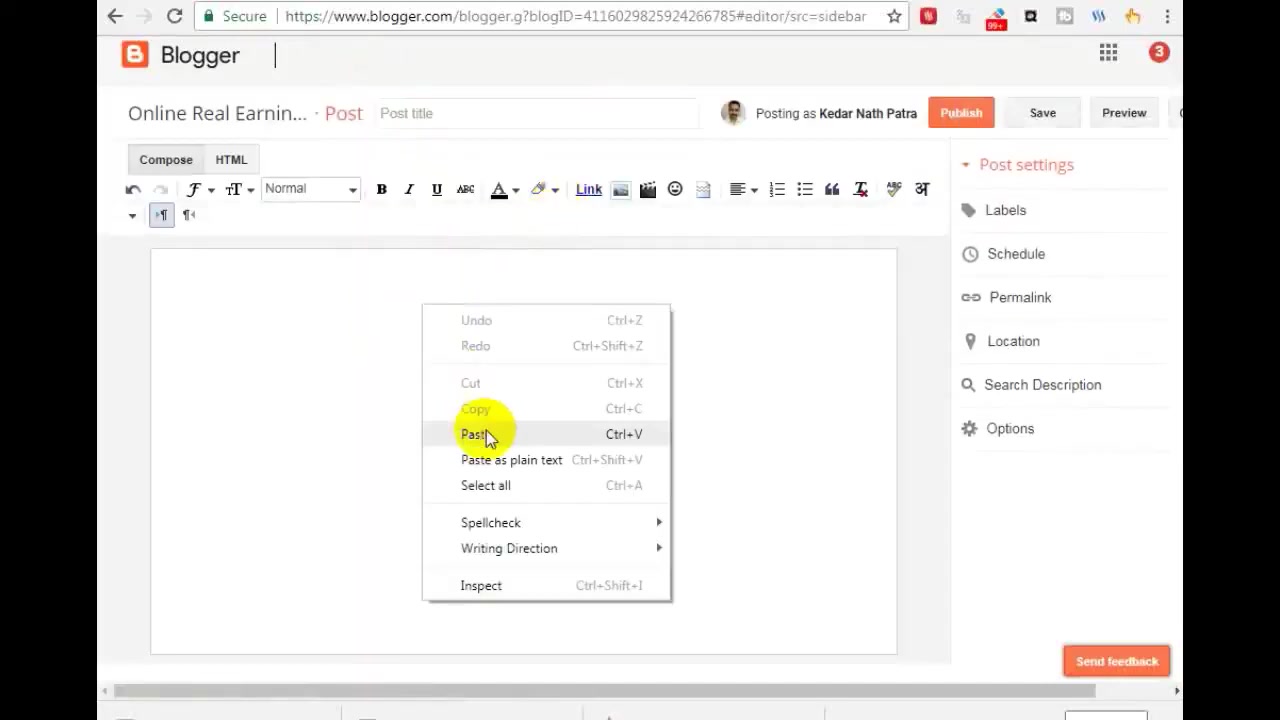The height and width of the screenshot is (720, 1280).
Task: Open the Normal paragraph format dropdown
Action: [x=310, y=189]
